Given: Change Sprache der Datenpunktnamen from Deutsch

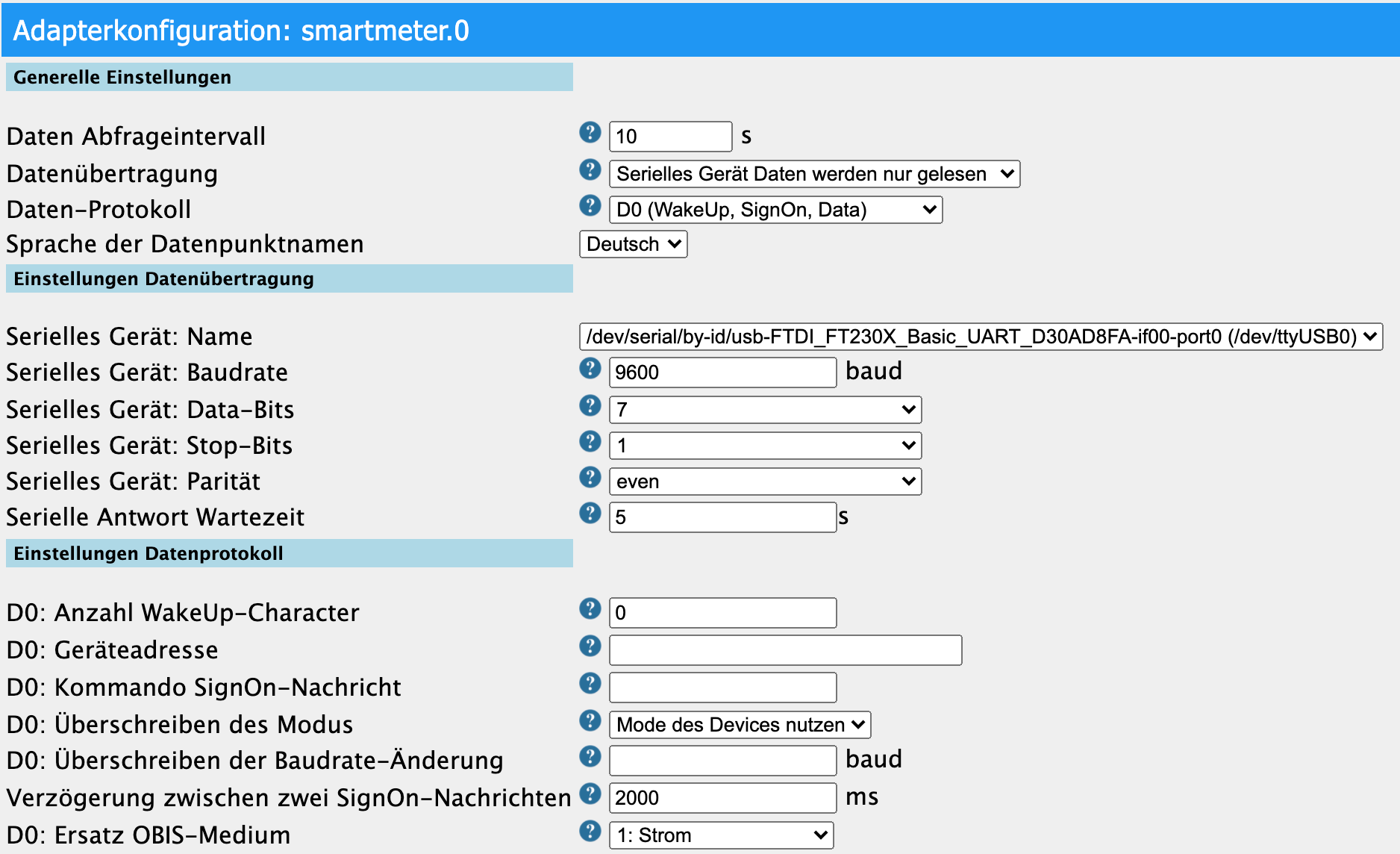Looking at the screenshot, I should click(633, 244).
